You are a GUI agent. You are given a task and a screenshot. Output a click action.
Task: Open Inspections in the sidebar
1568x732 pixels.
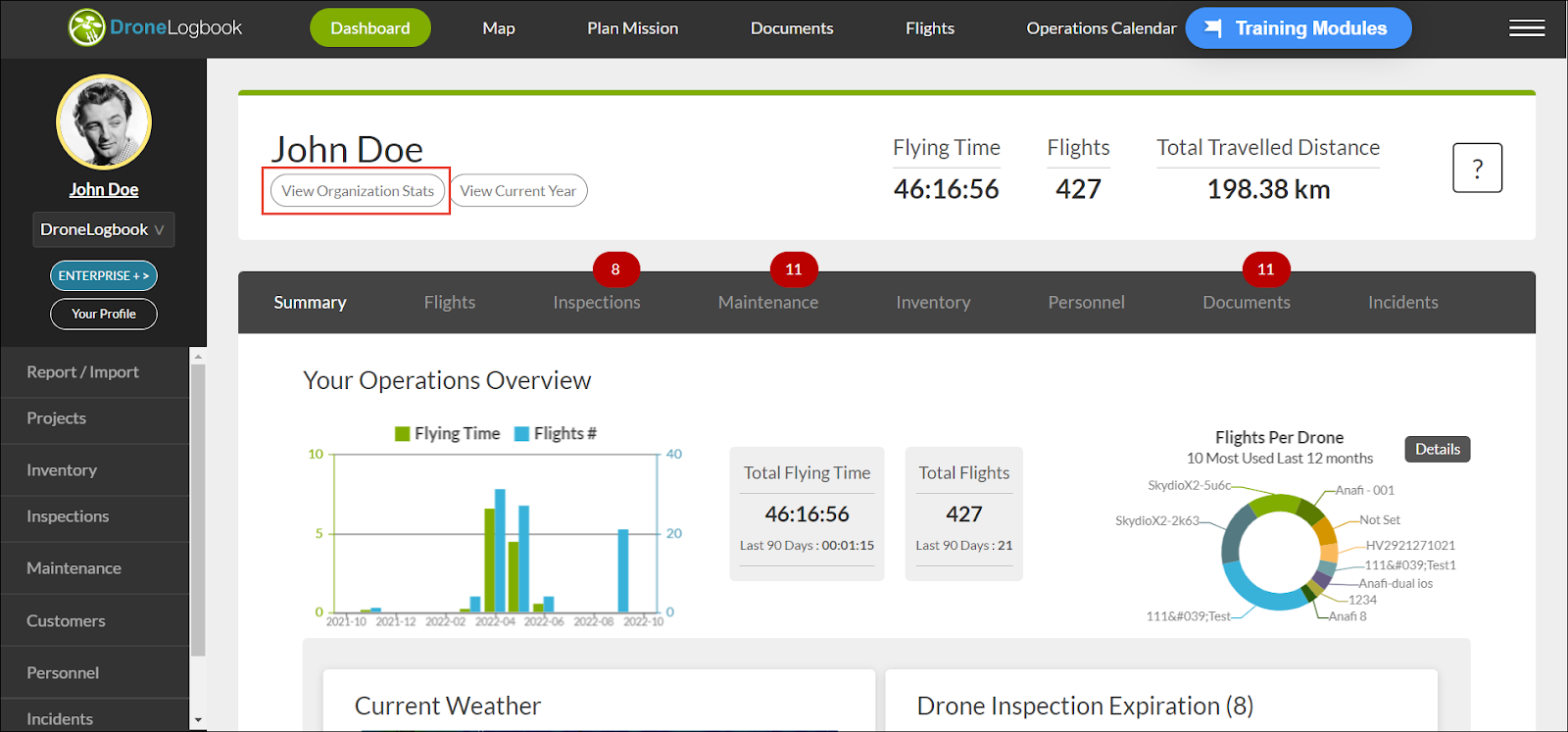tap(95, 516)
